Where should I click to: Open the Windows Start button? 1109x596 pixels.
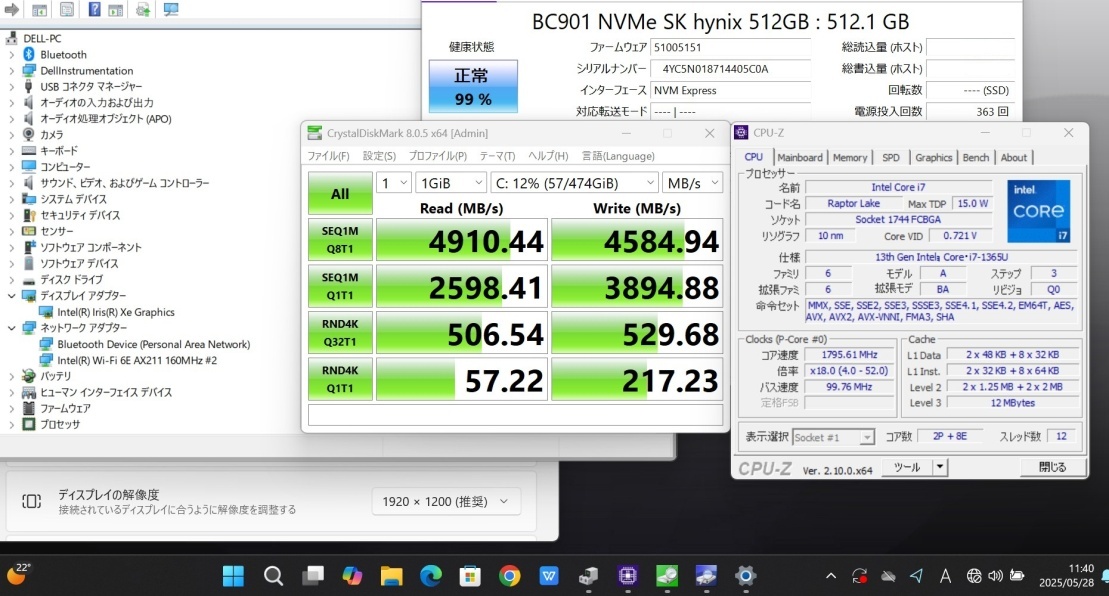coord(233,575)
